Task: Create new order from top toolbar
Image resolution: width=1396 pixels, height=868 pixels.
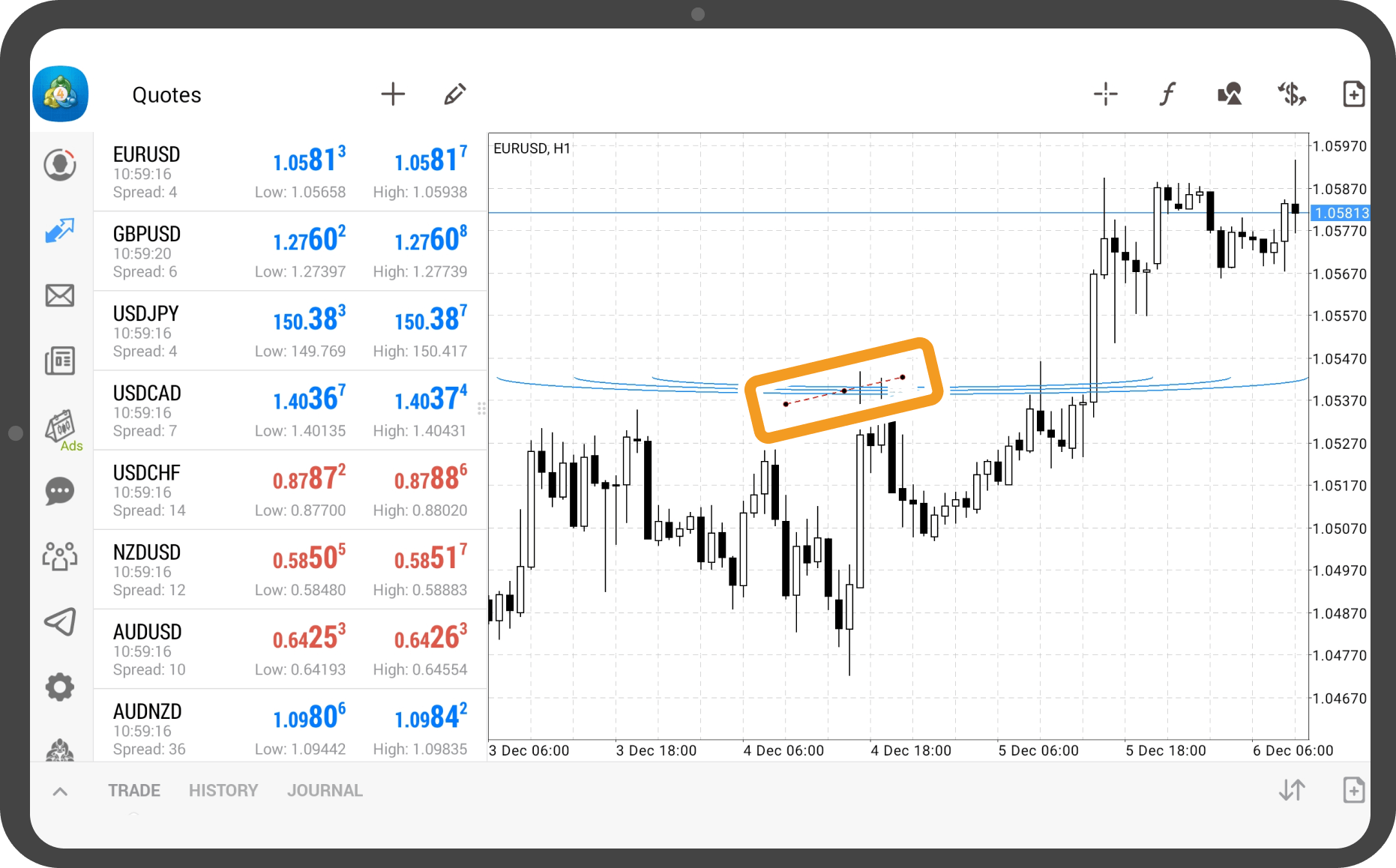Action: (1353, 94)
